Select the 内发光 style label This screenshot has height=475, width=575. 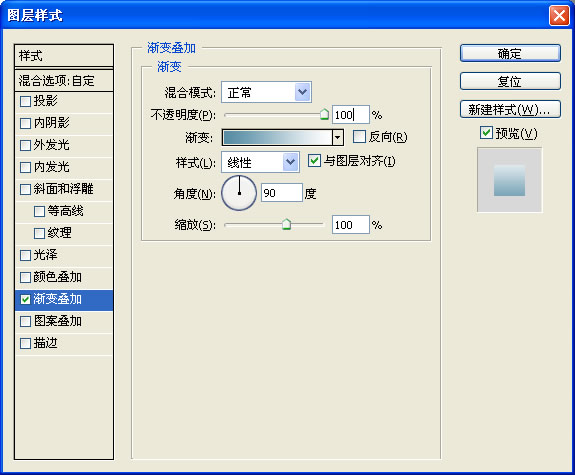pyautogui.click(x=51, y=167)
